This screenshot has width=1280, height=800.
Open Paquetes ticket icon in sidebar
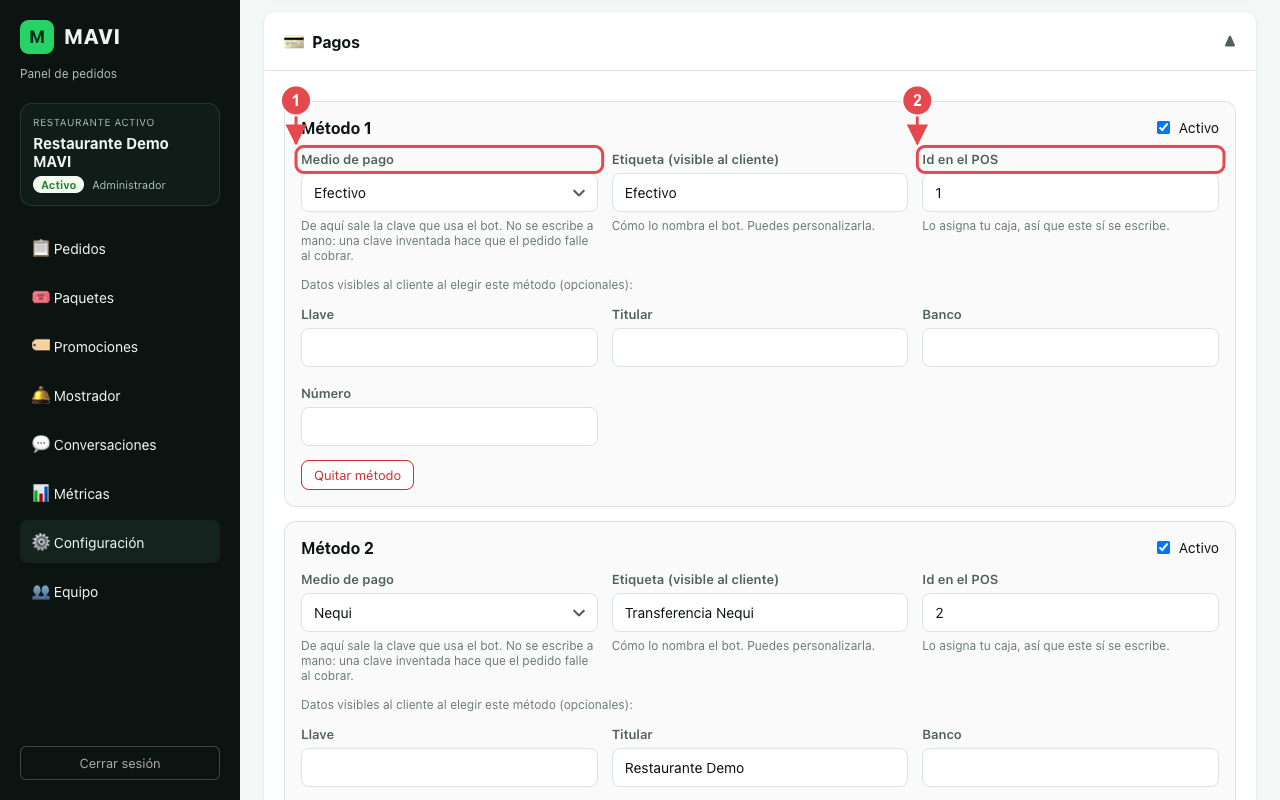[x=41, y=297]
